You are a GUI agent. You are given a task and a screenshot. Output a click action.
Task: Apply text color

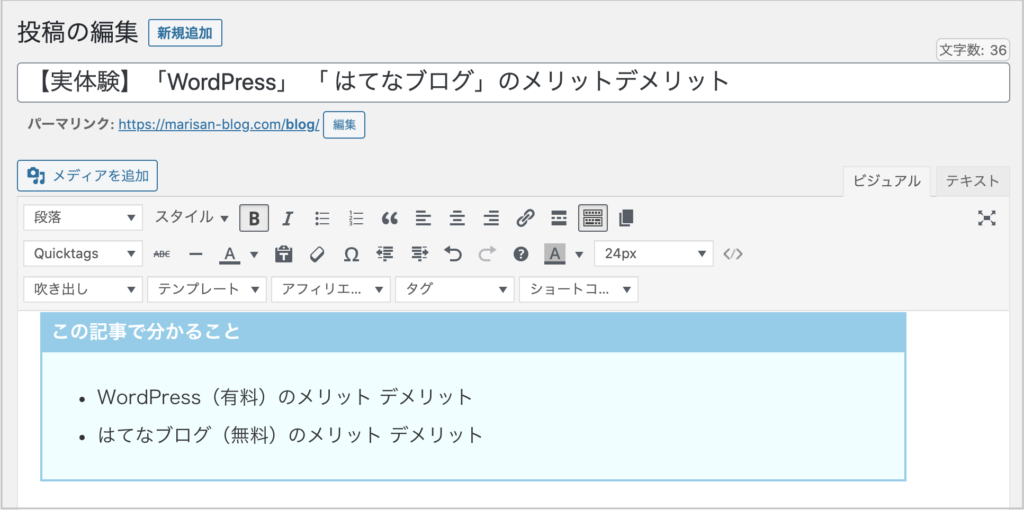[229, 254]
